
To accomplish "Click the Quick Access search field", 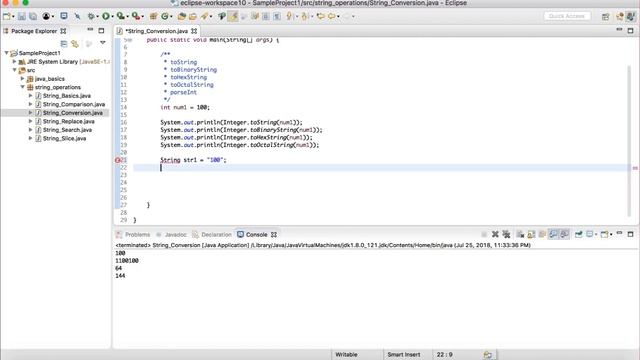I will [x=567, y=16].
